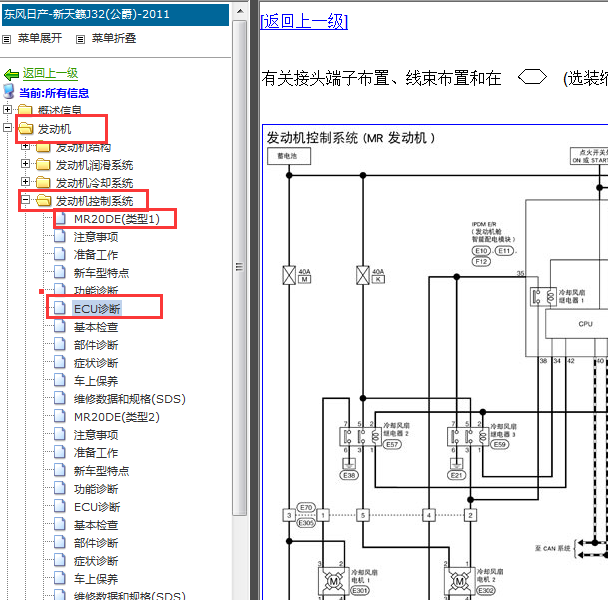Image resolution: width=608 pixels, height=600 pixels.
Task: Click the 菜单折叠 collapse-menu icon
Action: click(80, 39)
